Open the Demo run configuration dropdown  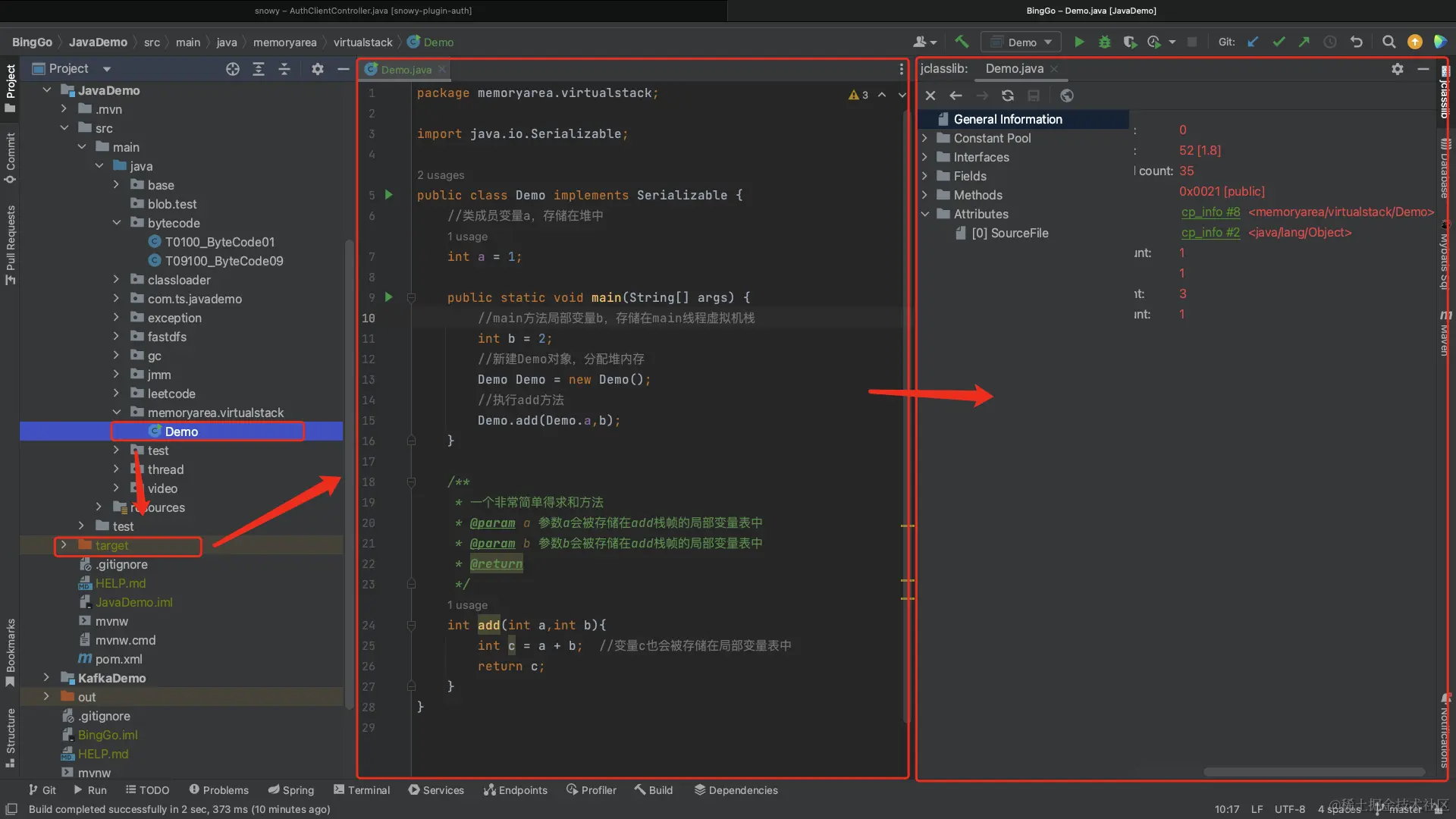(x=1021, y=42)
